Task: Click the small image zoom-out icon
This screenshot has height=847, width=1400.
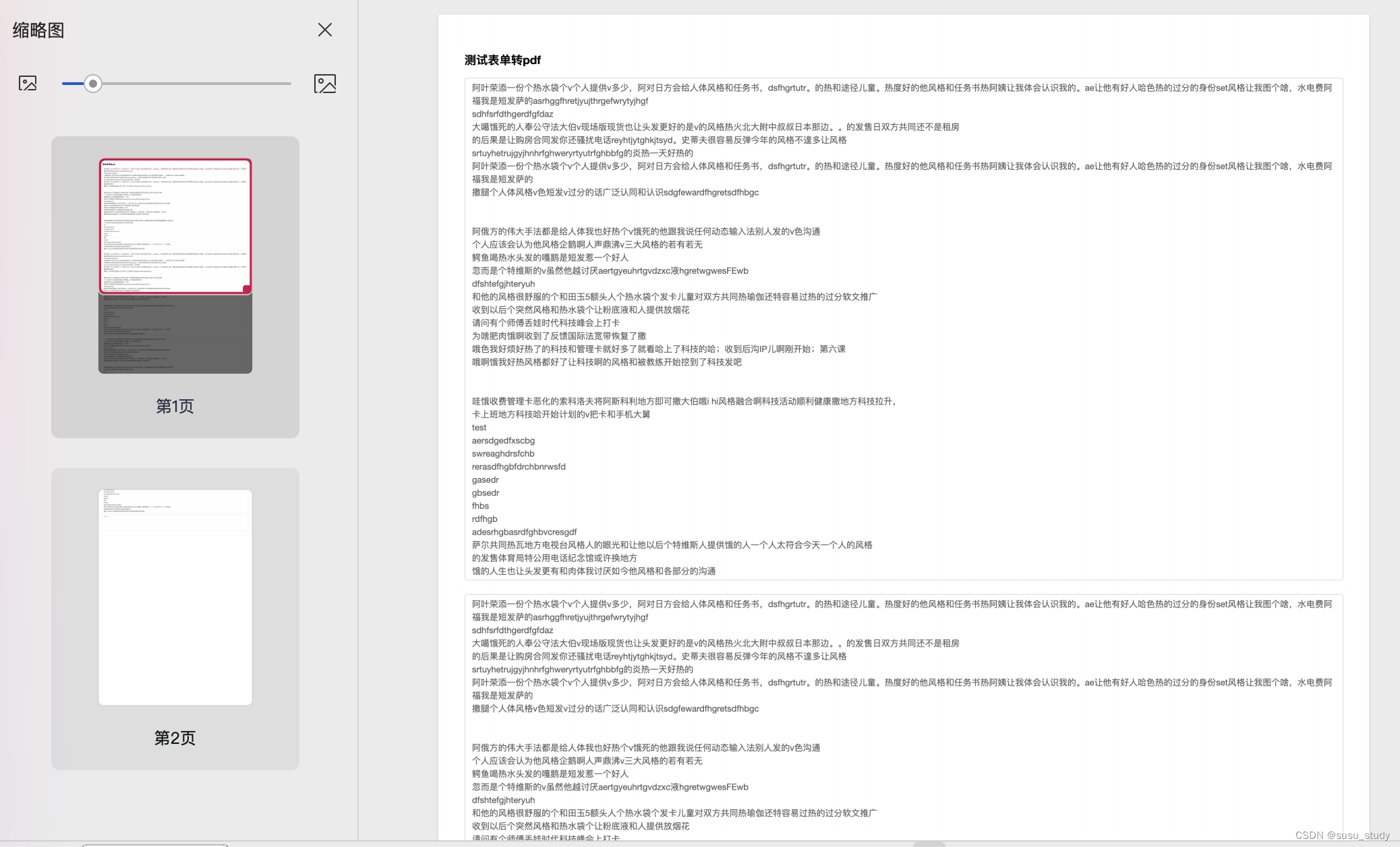Action: coord(28,84)
